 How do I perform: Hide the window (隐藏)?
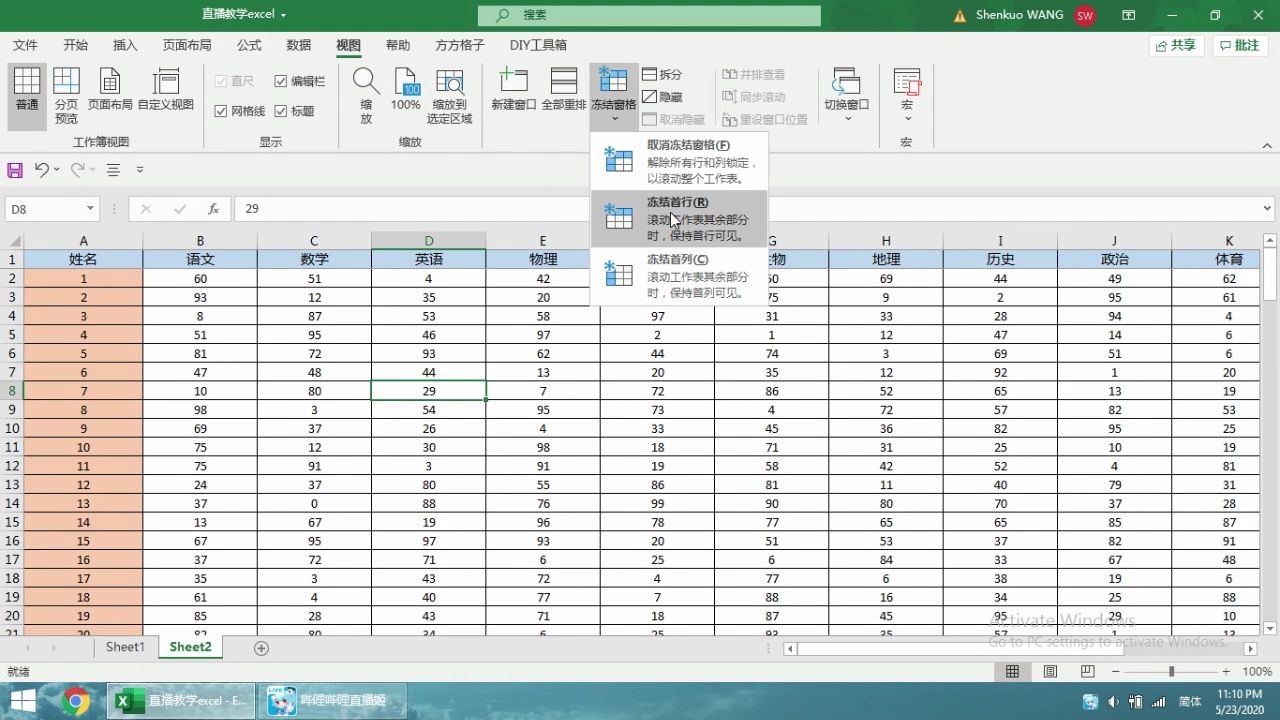tap(662, 97)
